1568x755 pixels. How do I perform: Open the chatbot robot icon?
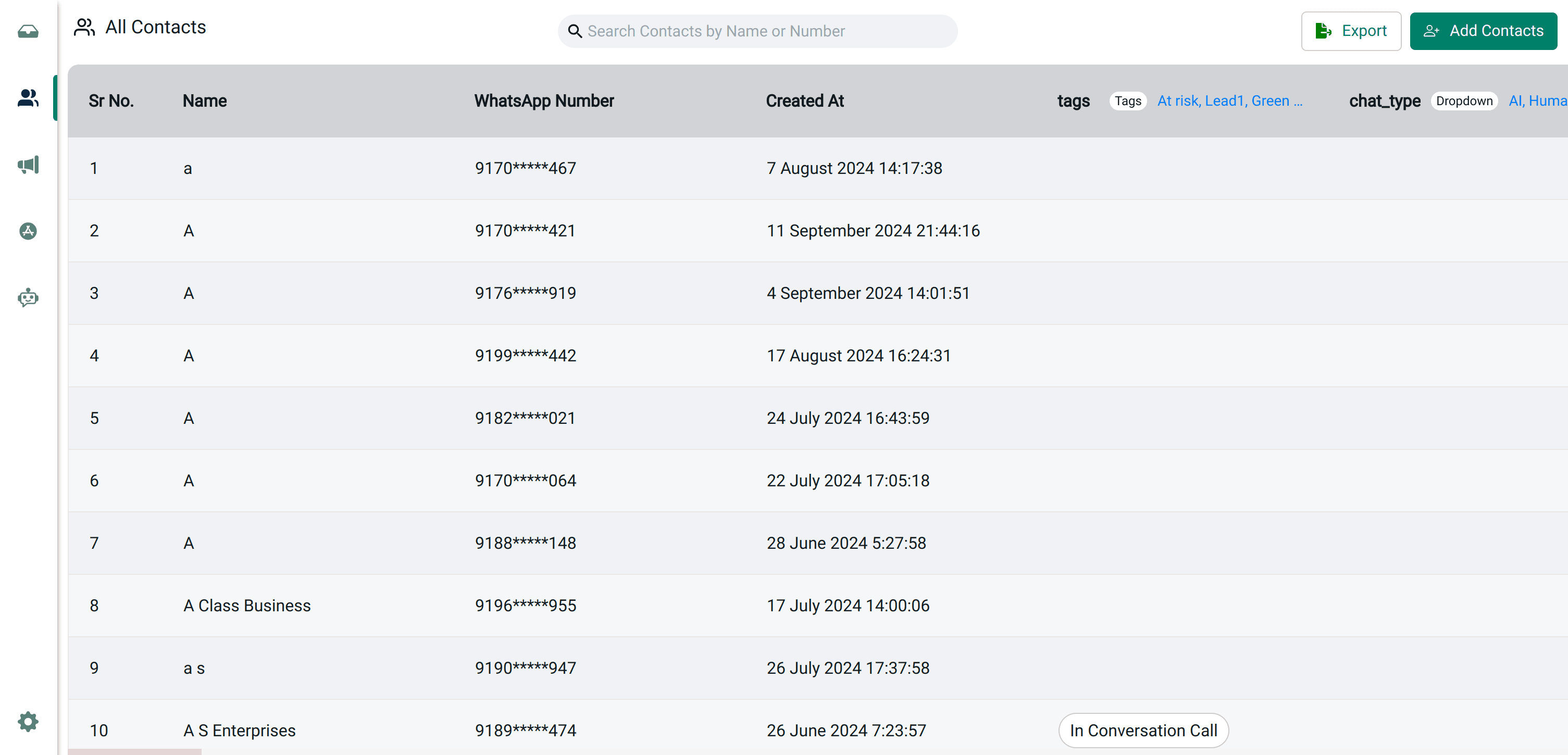28,297
